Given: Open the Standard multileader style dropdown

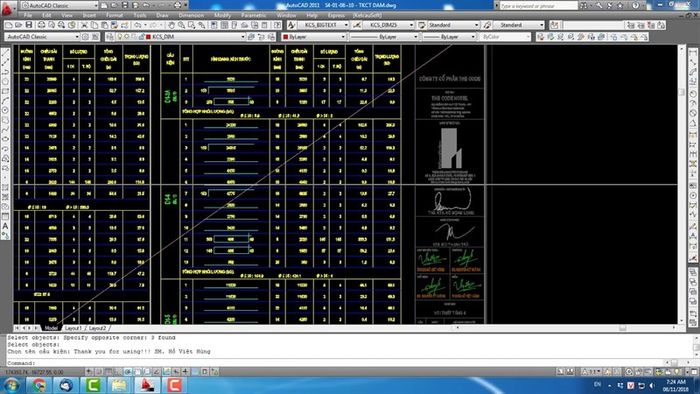Looking at the screenshot, I should (542, 25).
